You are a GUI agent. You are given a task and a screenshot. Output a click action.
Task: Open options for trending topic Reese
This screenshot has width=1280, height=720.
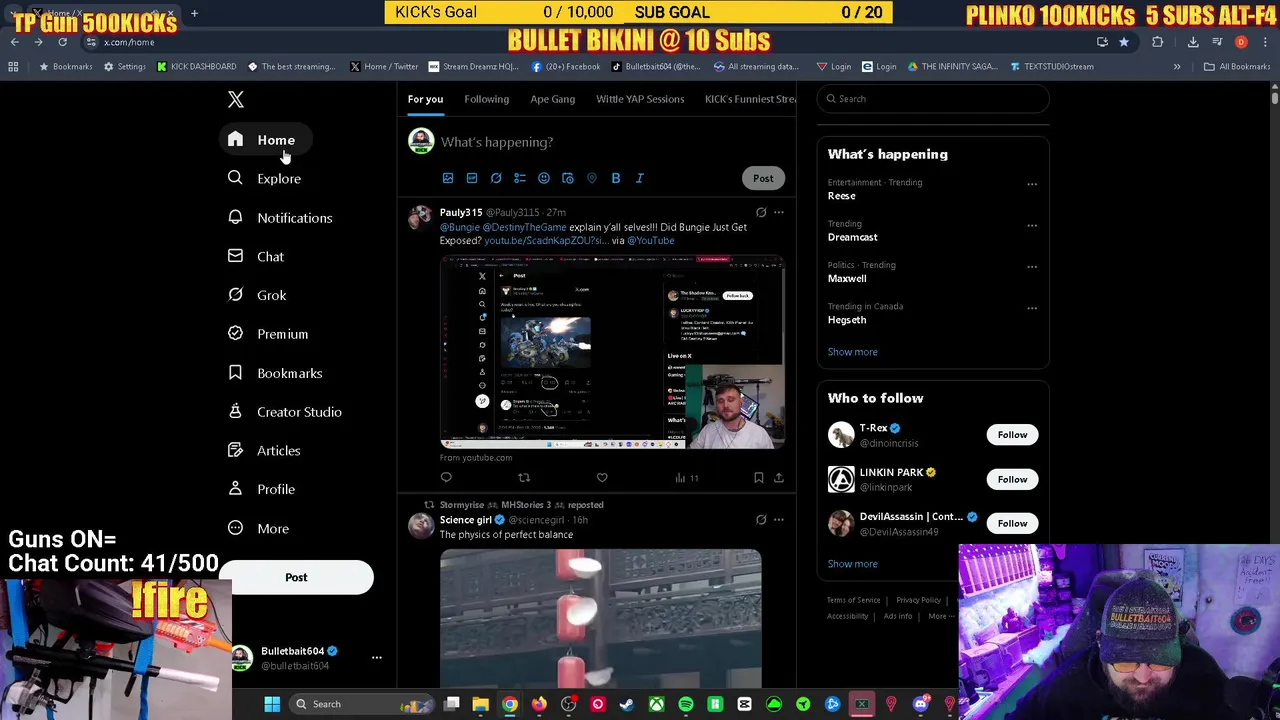pyautogui.click(x=1032, y=184)
